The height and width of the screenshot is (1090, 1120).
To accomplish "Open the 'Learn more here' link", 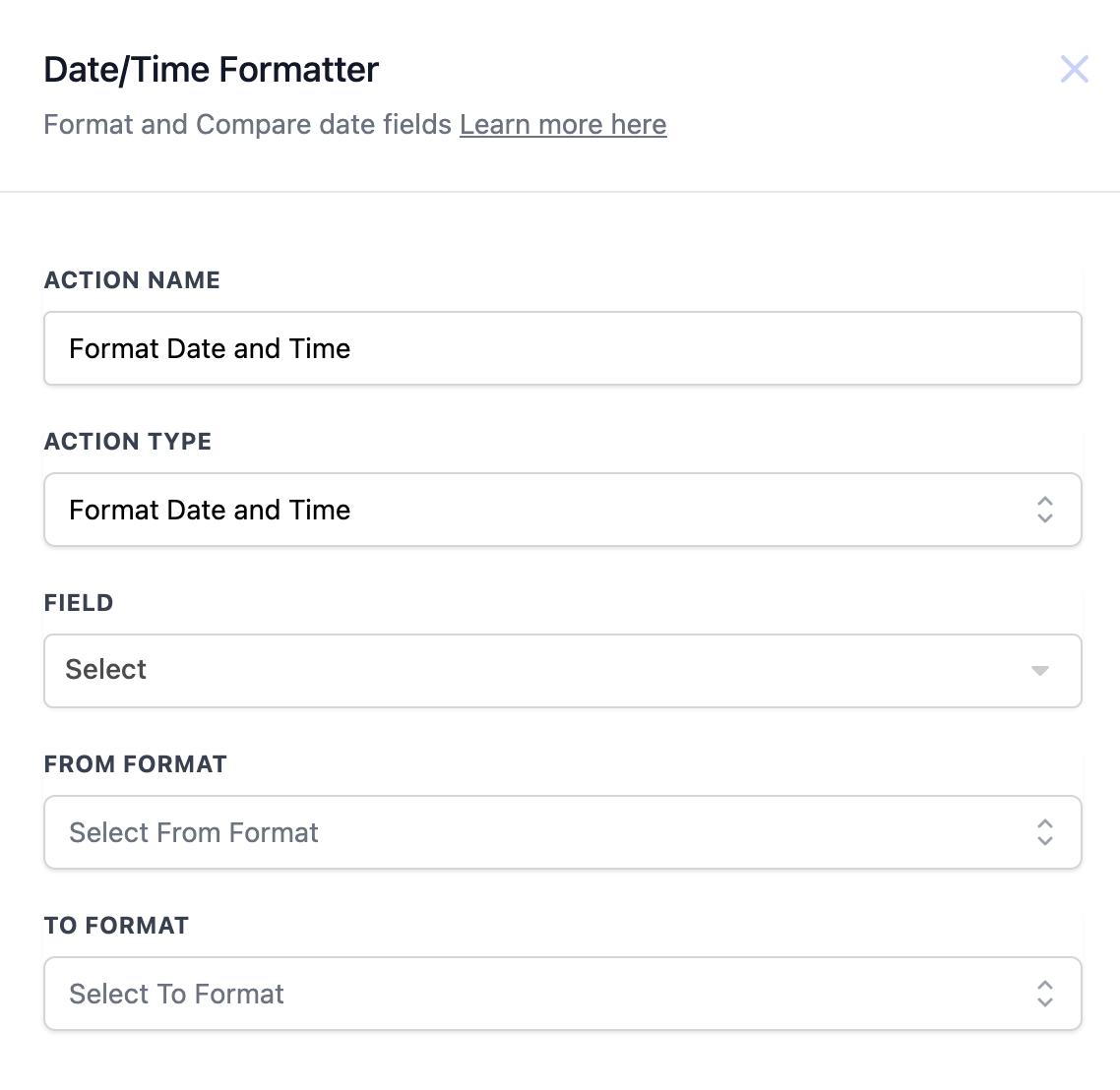I will 563,125.
